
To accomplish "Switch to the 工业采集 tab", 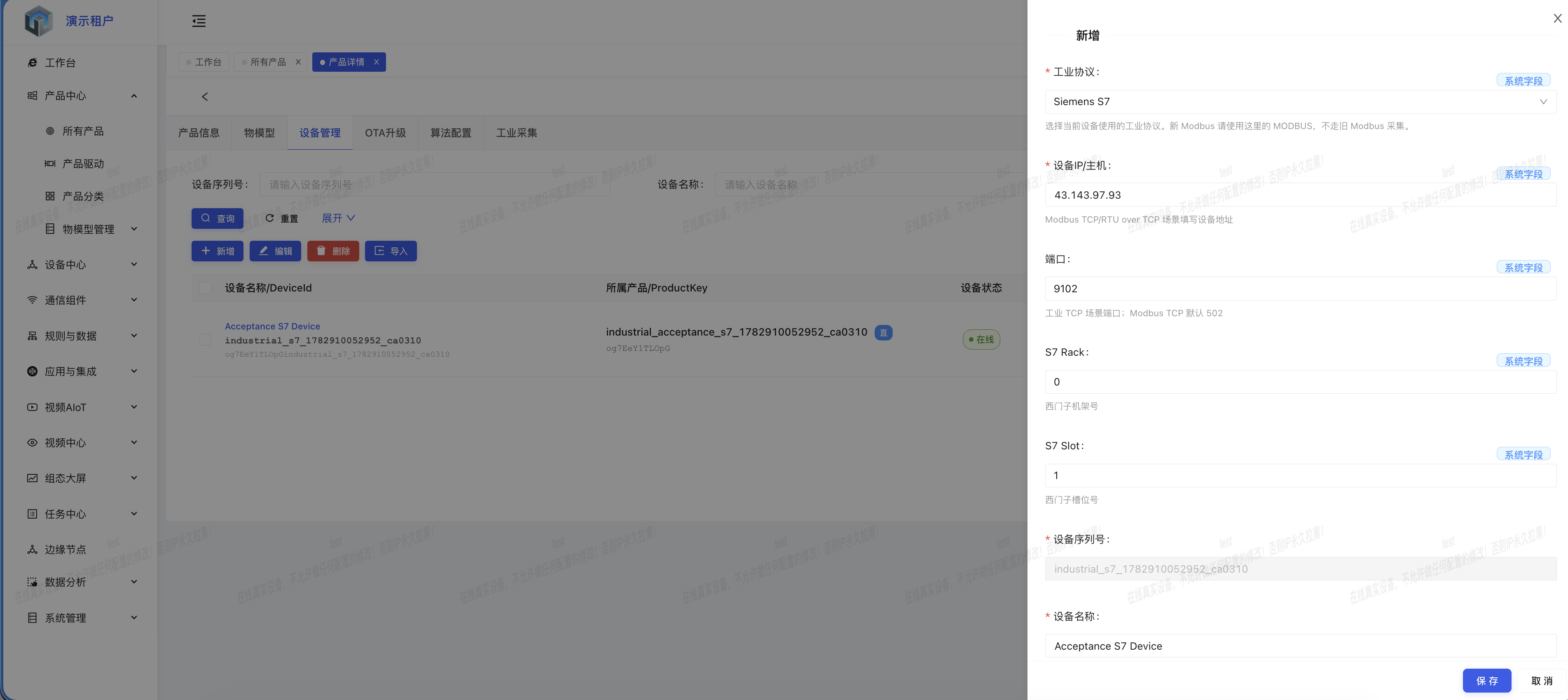I will (x=516, y=133).
